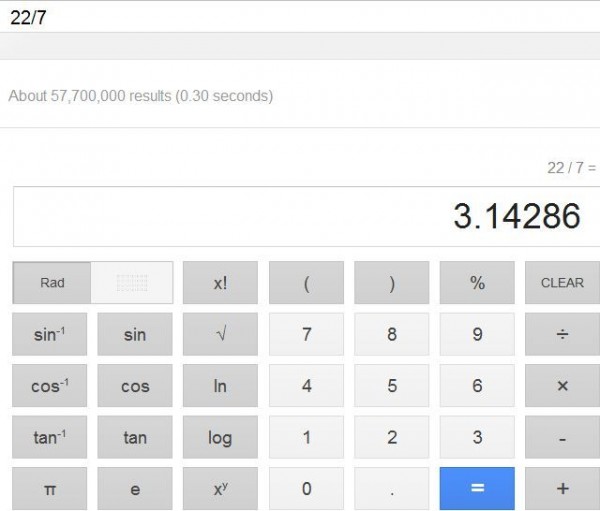600x511 pixels.
Task: Click the multiplication operator key
Action: pos(562,386)
